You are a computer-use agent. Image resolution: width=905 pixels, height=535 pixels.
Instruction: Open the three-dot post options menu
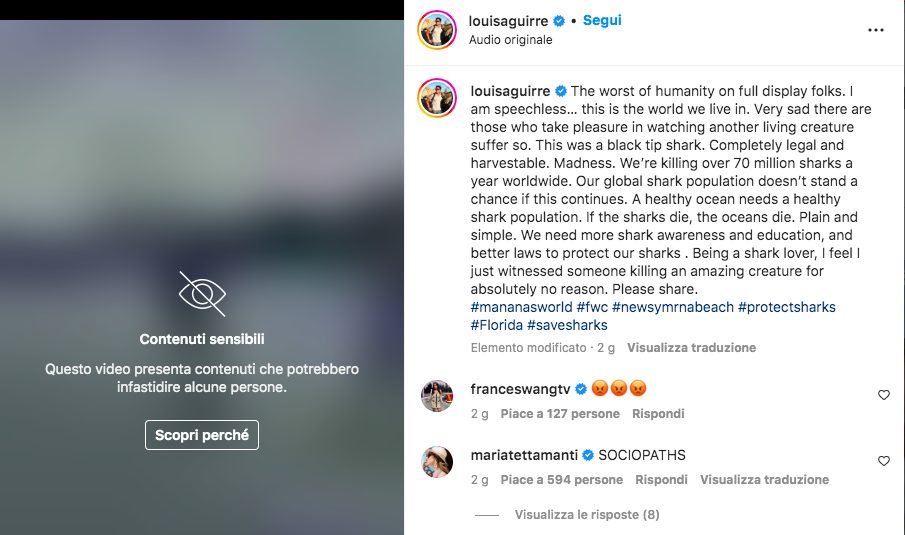click(876, 30)
